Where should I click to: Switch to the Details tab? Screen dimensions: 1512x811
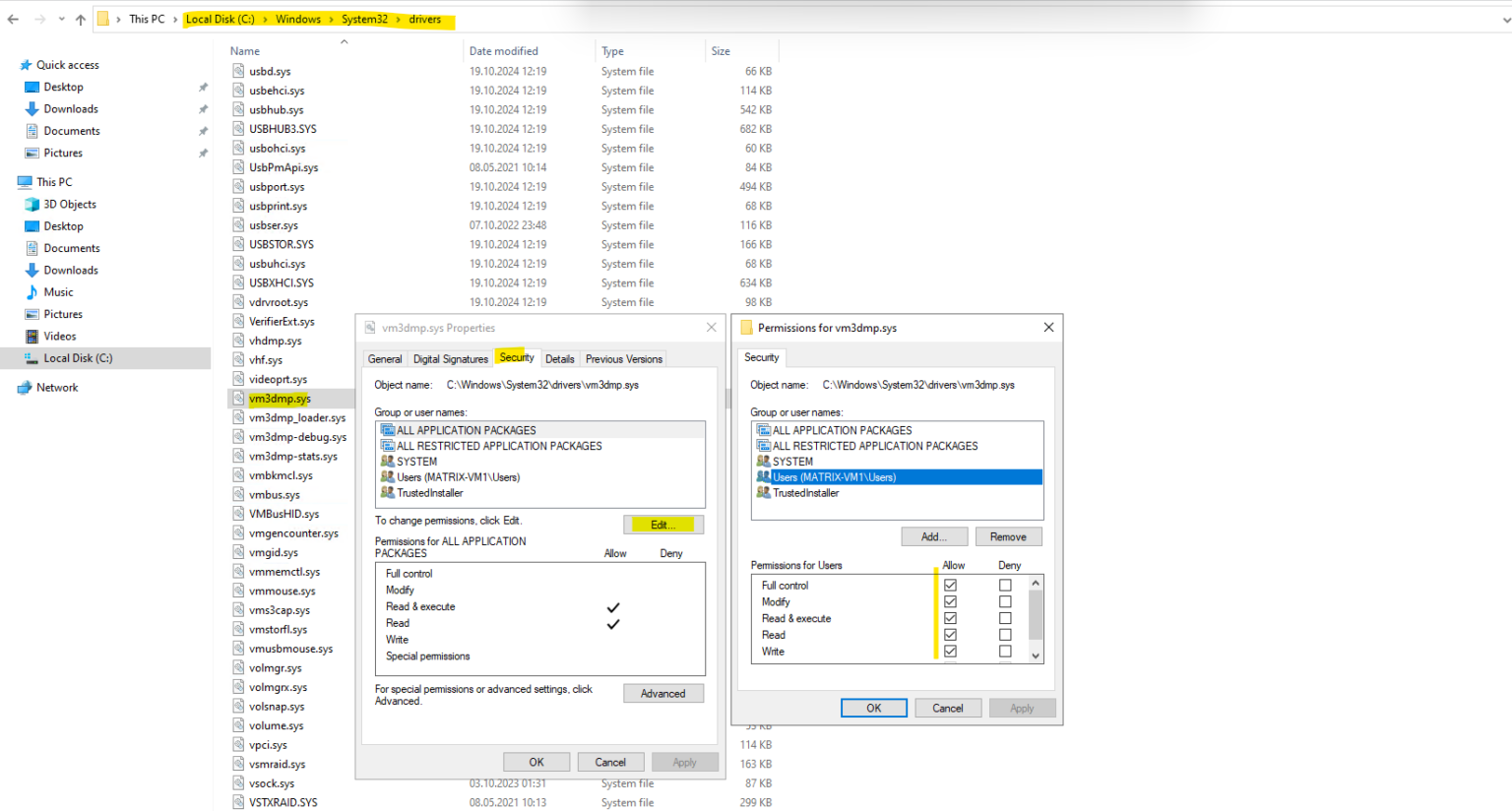tap(559, 358)
